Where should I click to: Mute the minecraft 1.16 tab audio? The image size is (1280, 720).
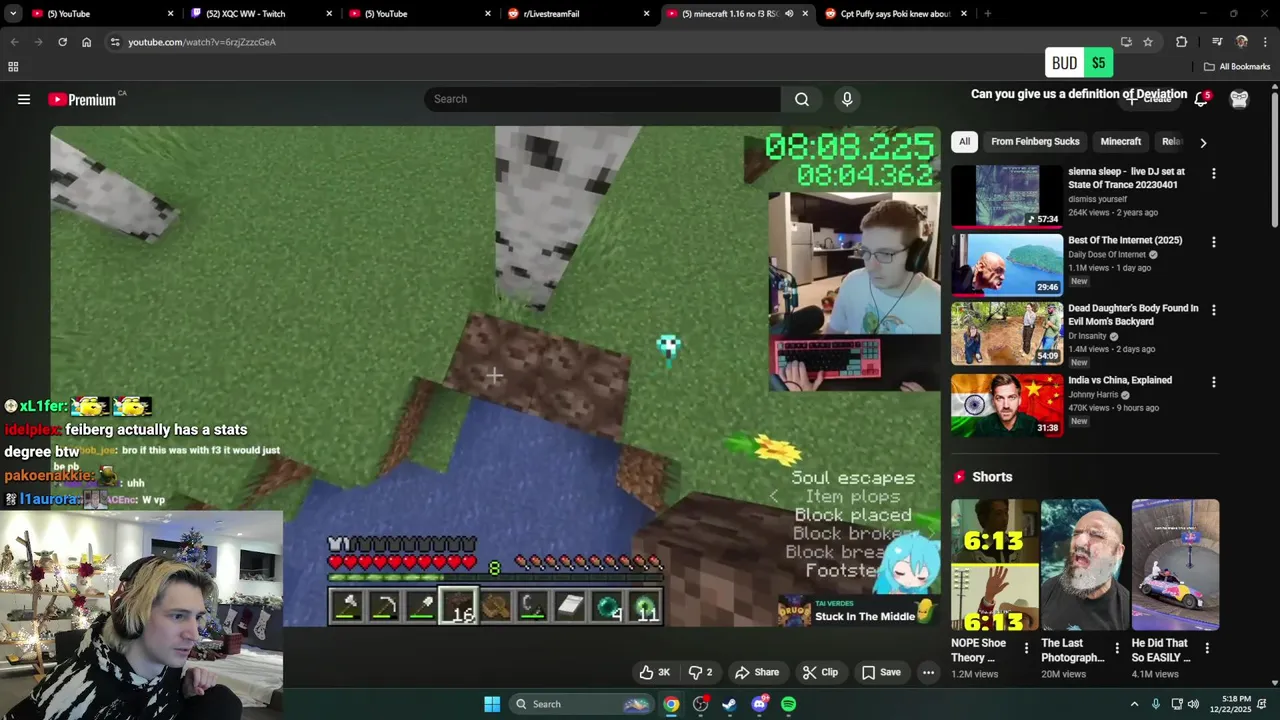coord(789,14)
